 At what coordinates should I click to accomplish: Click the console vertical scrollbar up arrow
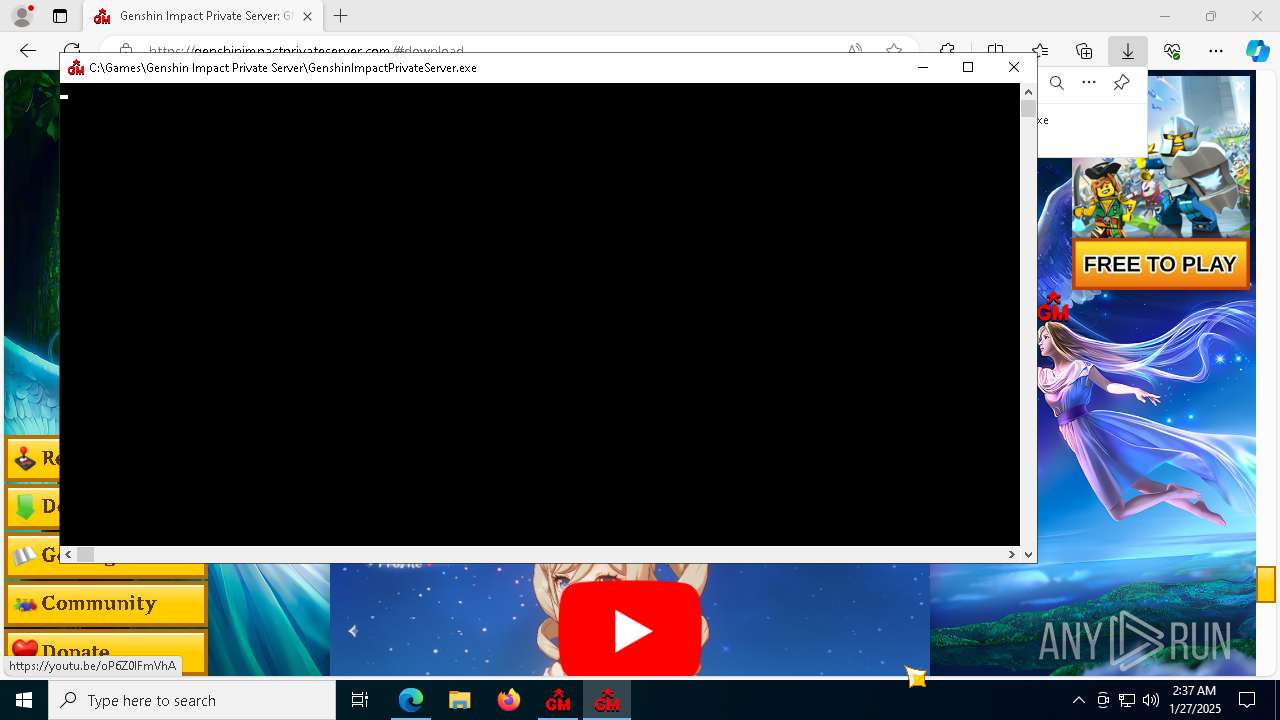[1028, 91]
